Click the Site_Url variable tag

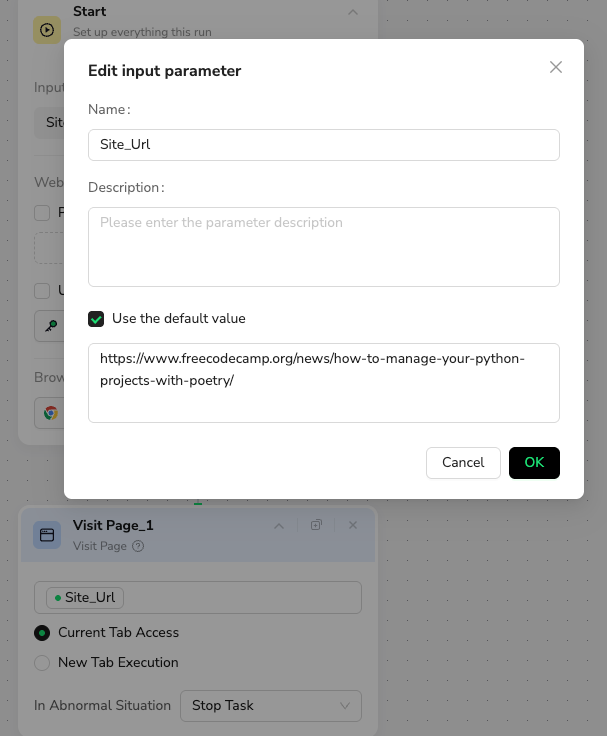click(x=85, y=598)
